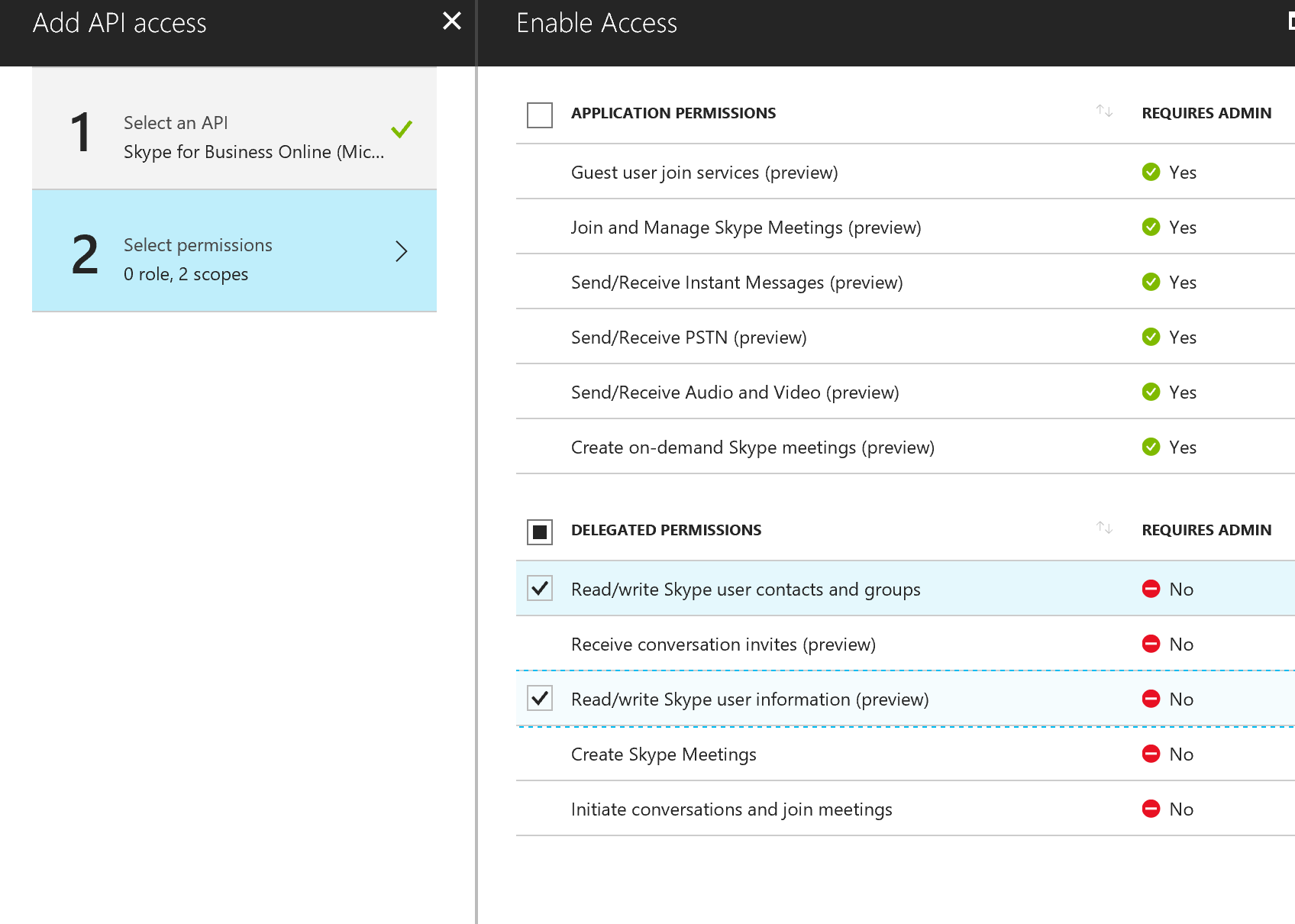
Task: Select Send/Receive PSTN (preview) permission
Action: click(906, 337)
